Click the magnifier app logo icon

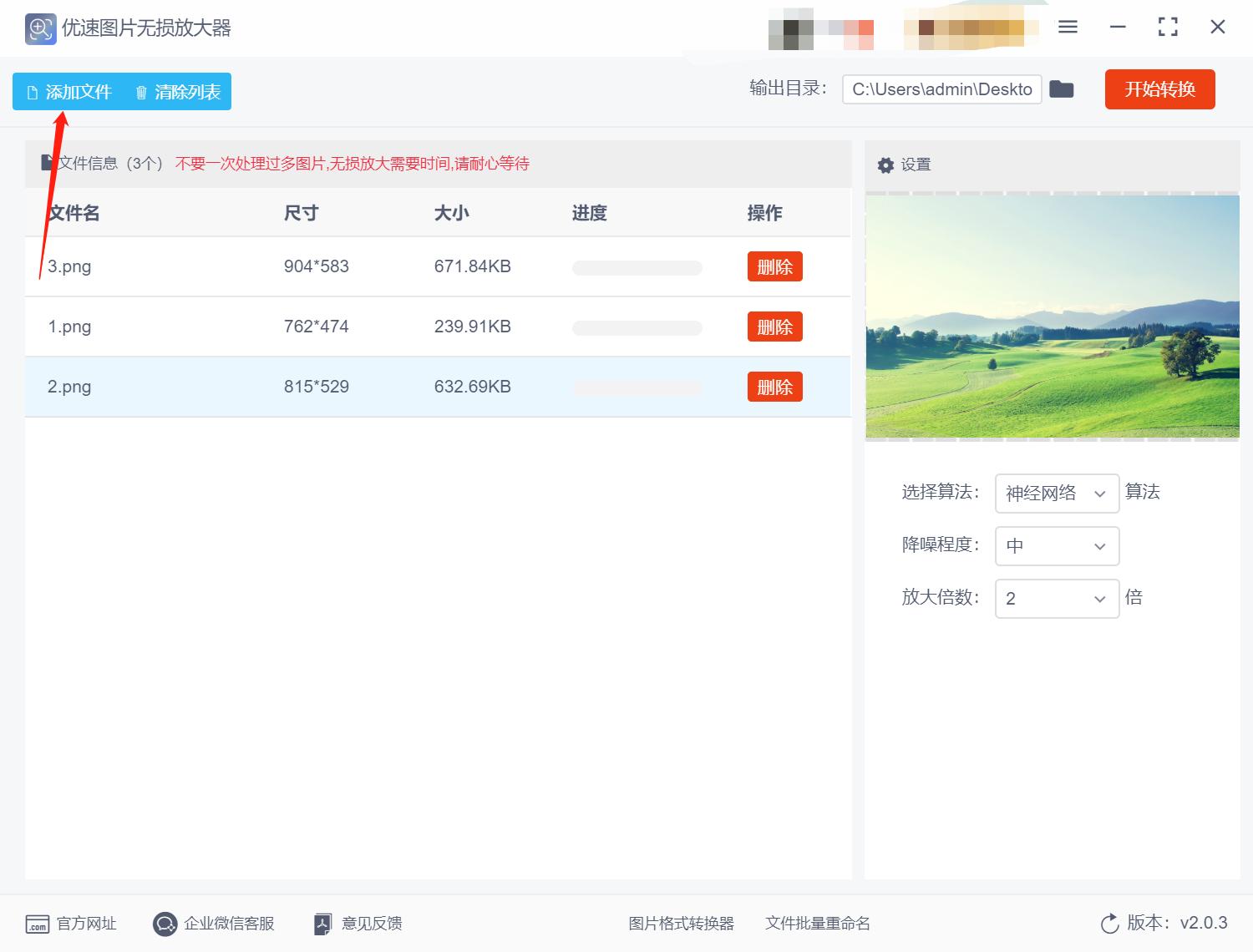pos(39,28)
